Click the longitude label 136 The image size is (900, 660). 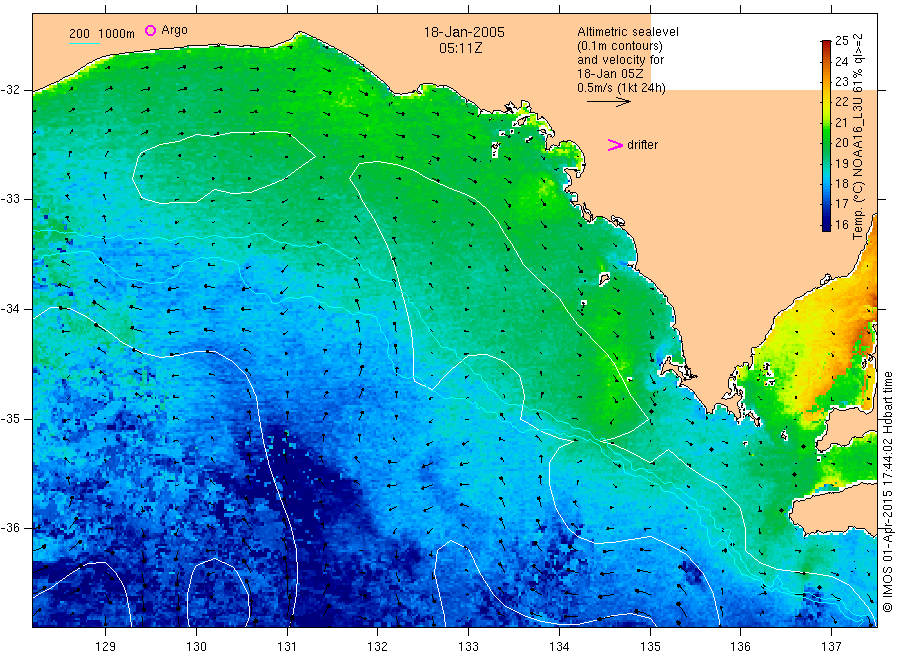pos(740,647)
